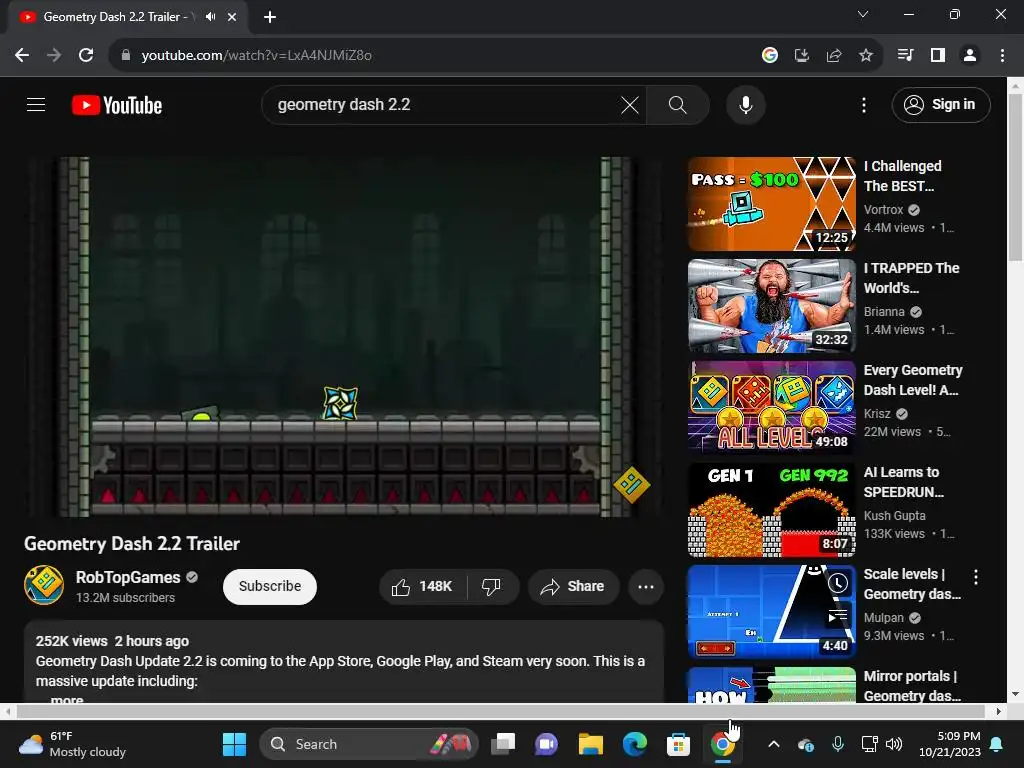Image resolution: width=1024 pixels, height=768 pixels.
Task: Open "Mirror portals | Geometry das..." title
Action: (912, 686)
